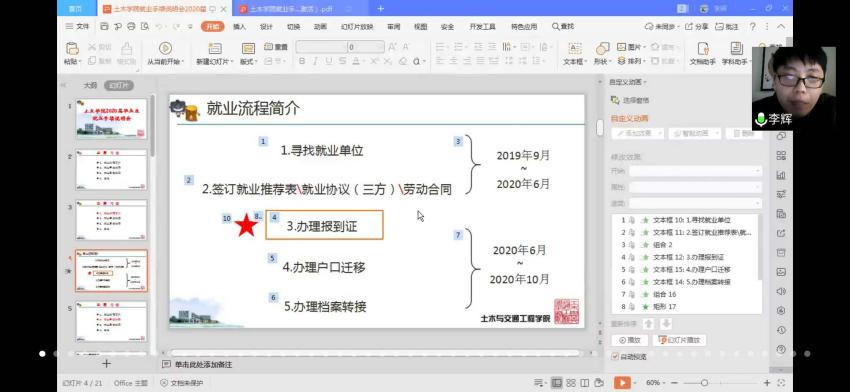Click the add slide plus below thumbnails

tap(106, 363)
